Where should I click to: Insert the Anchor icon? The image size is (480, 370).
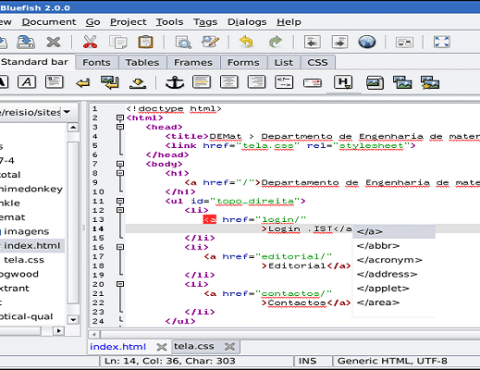point(175,82)
